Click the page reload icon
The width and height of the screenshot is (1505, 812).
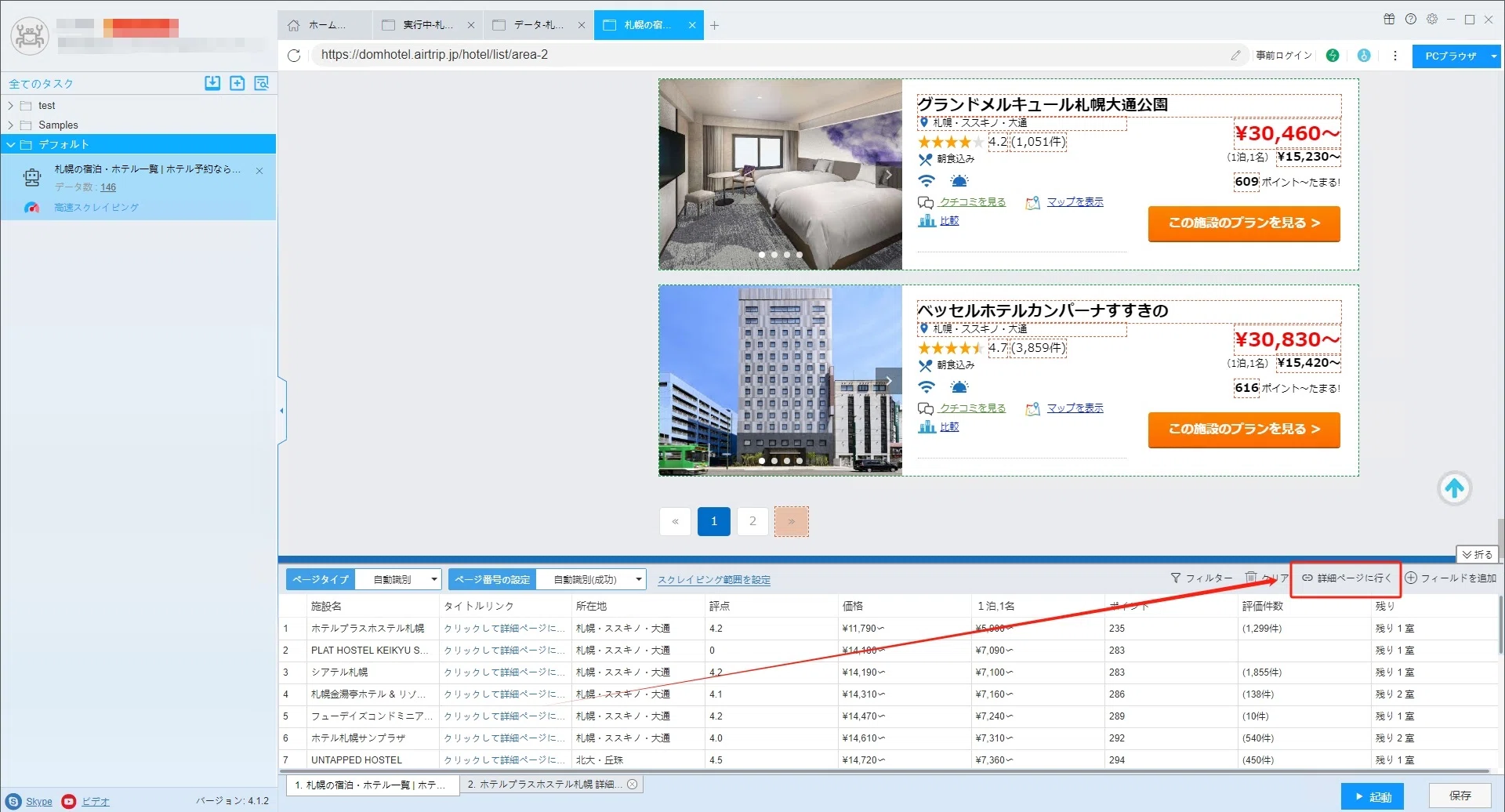click(294, 56)
